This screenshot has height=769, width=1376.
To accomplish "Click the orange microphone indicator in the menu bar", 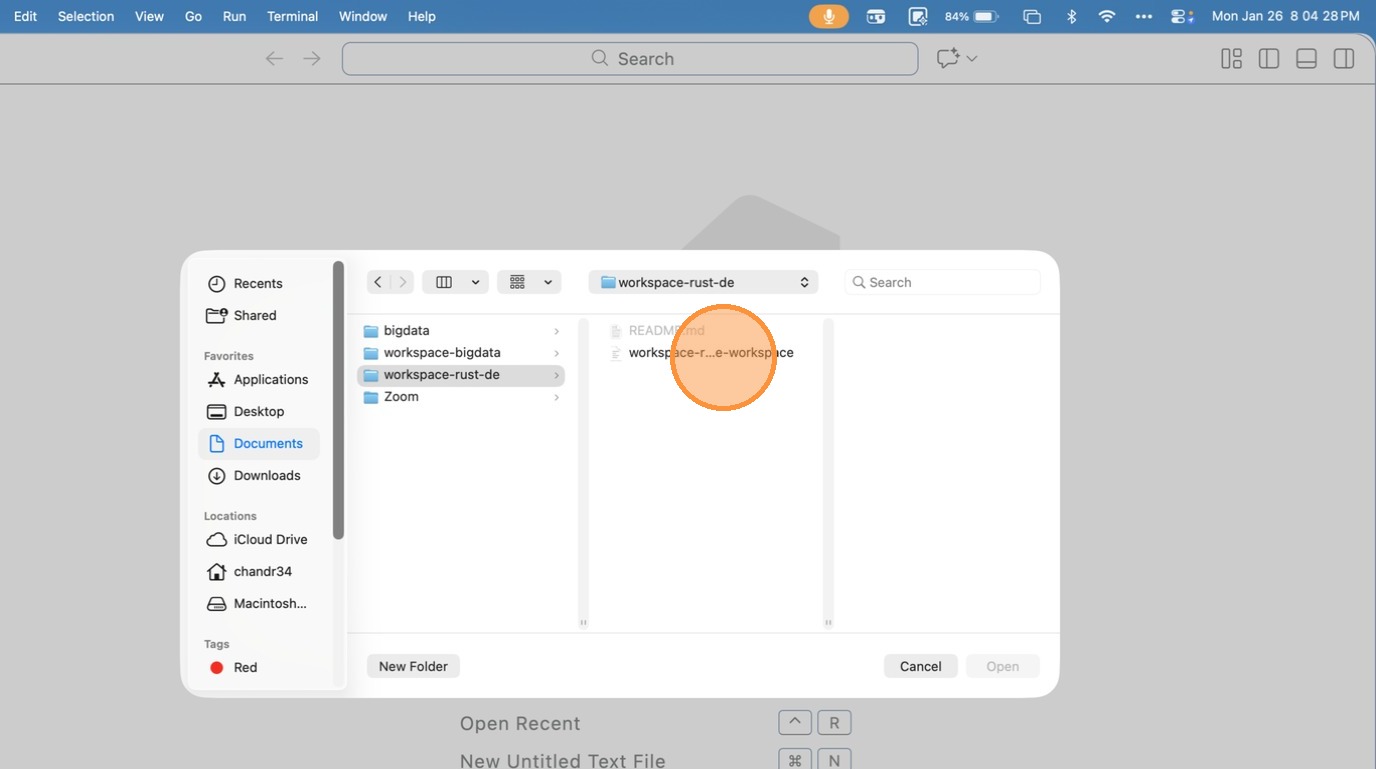I will (x=829, y=16).
